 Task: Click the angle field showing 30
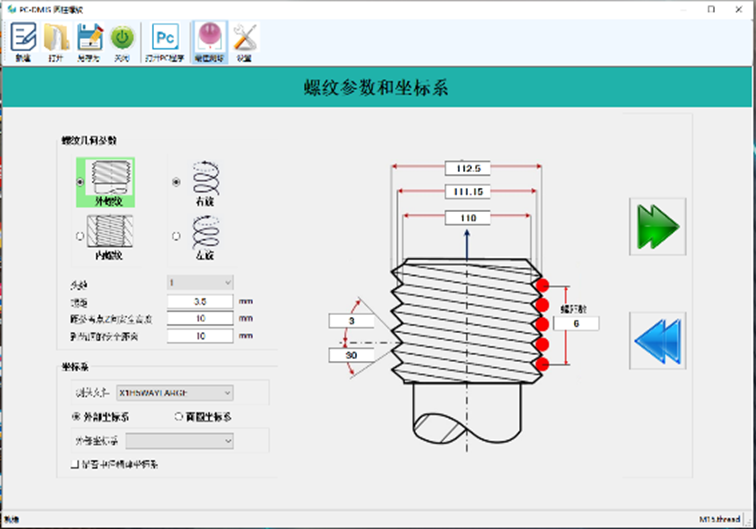[350, 355]
